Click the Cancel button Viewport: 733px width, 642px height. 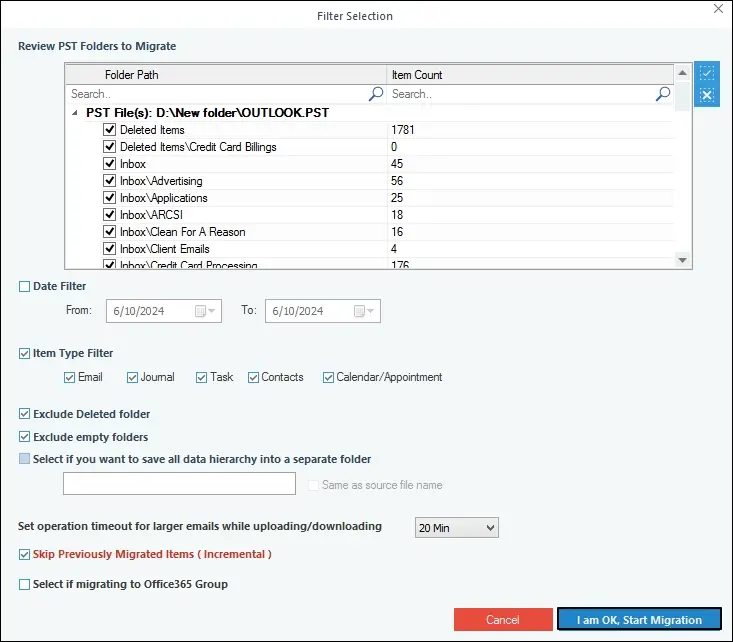point(503,620)
